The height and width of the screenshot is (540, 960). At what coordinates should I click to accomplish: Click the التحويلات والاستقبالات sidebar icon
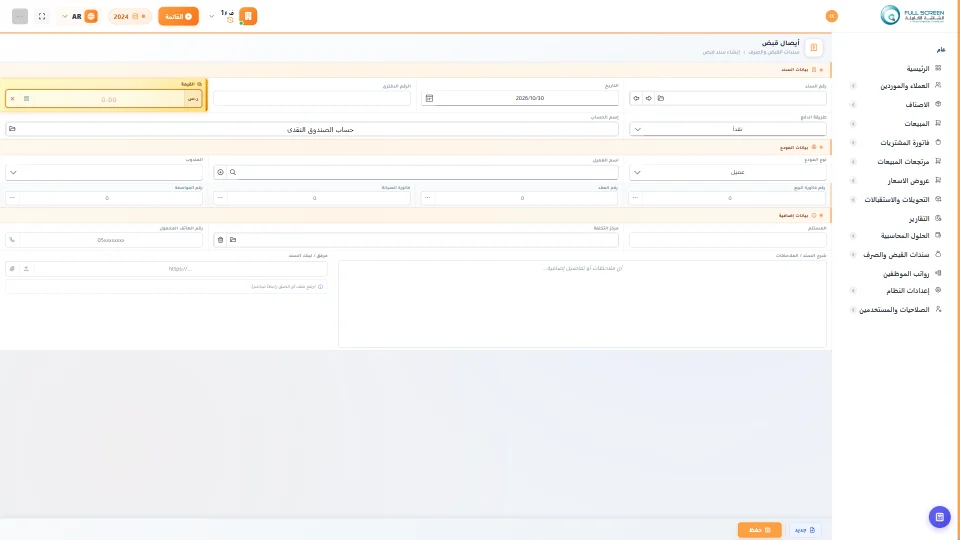tap(938, 199)
